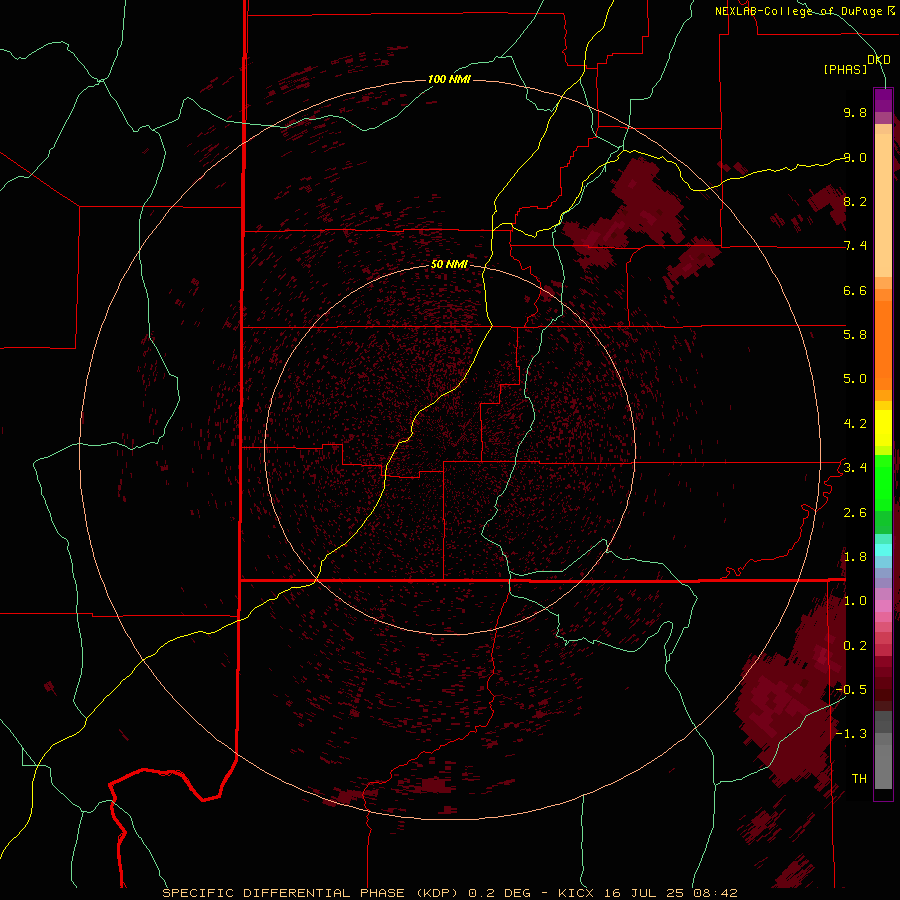Select the 1.8 scale value
Image resolution: width=900 pixels, height=900 pixels.
855,557
